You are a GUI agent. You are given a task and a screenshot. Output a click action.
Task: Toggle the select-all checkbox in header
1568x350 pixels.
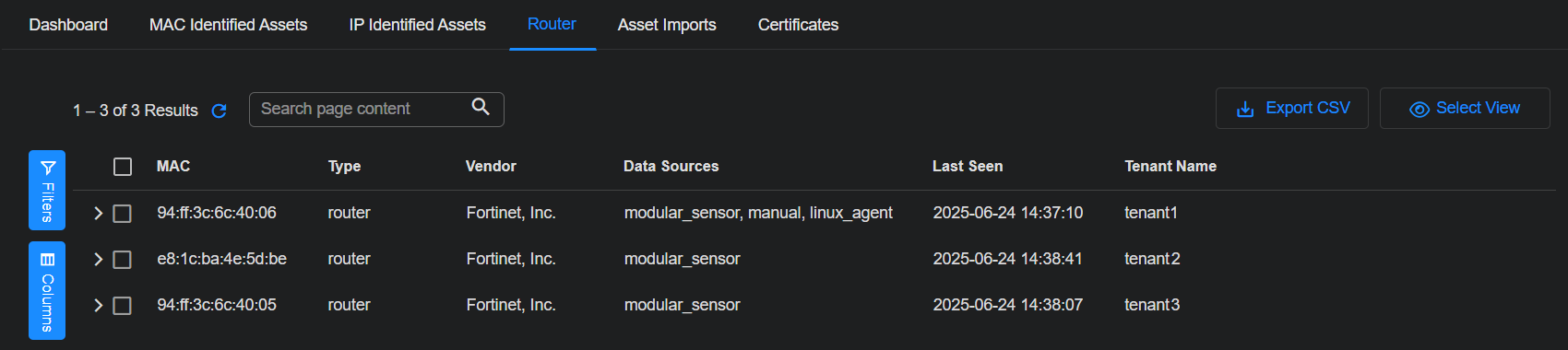pos(123,167)
